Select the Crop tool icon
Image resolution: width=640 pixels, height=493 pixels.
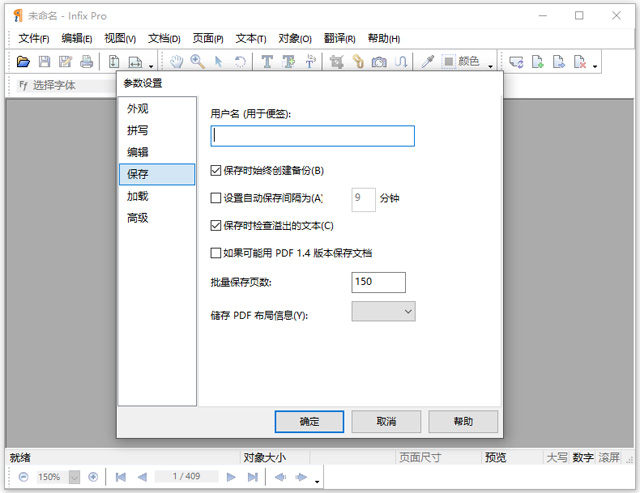tap(336, 62)
